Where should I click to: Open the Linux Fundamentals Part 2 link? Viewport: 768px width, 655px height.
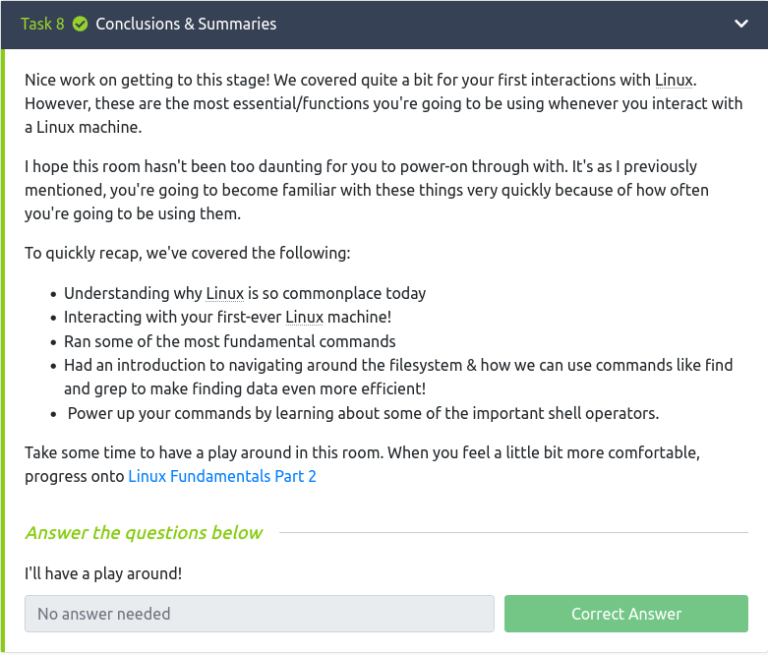pyautogui.click(x=222, y=476)
